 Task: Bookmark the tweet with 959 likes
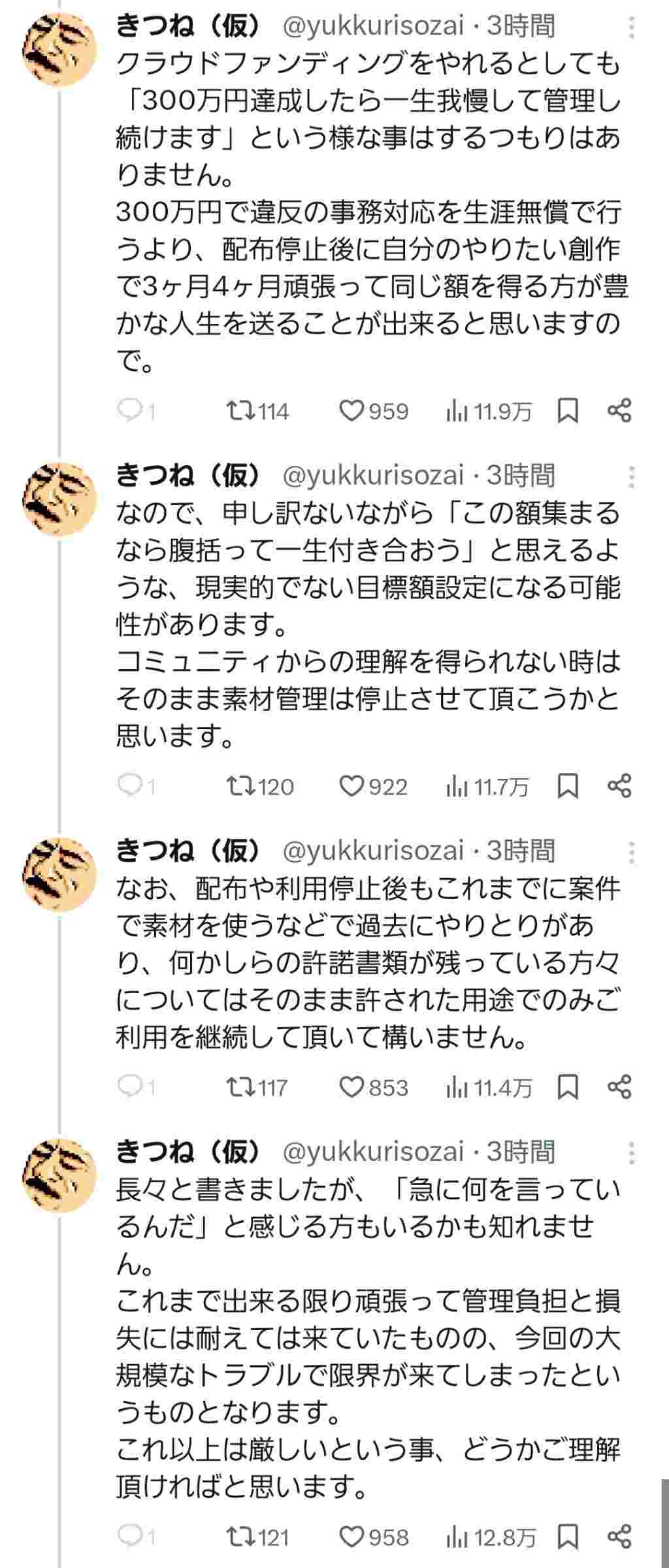pos(568,411)
